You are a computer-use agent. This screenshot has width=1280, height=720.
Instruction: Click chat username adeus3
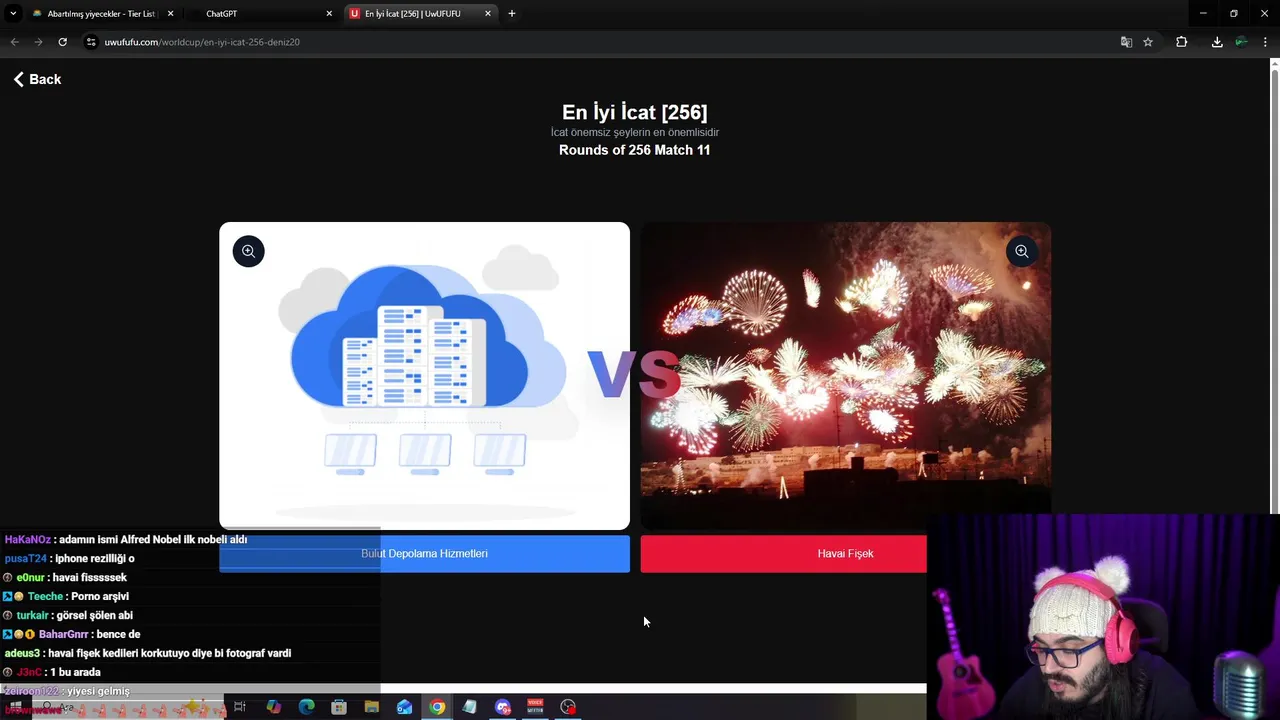(x=21, y=654)
